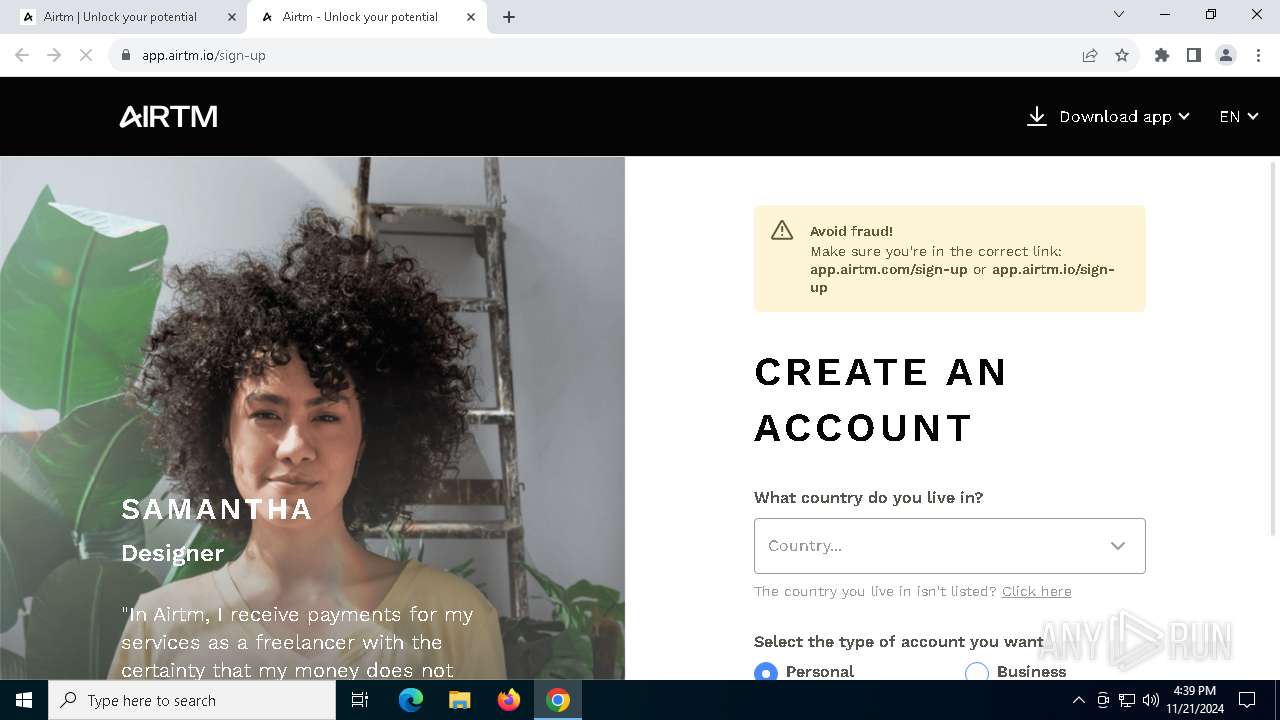1280x720 pixels.
Task: Launch Microsoft Edge from taskbar
Action: click(411, 700)
